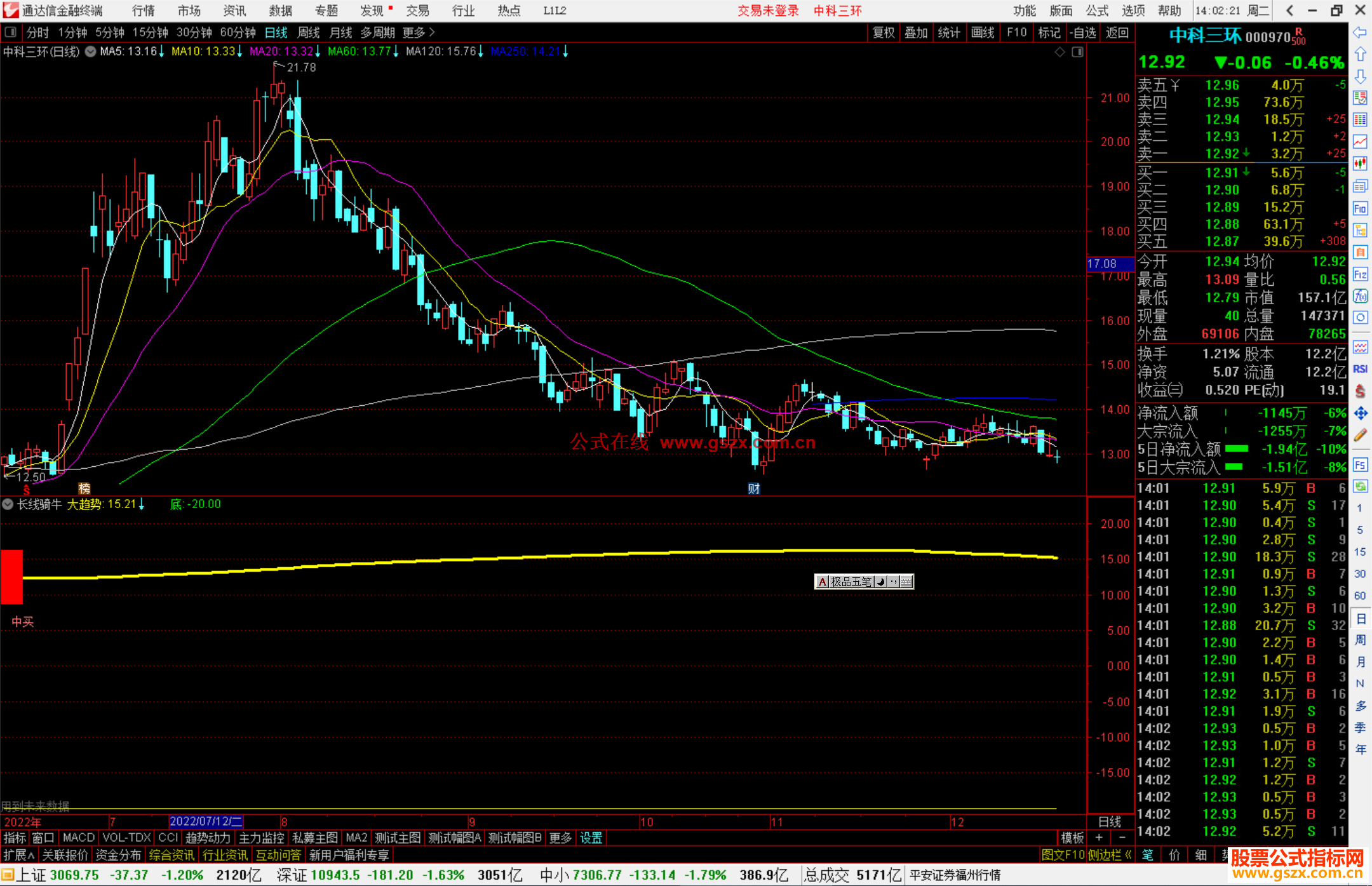Expand the 中科三环(日线) indicator dropdown arrow

click(91, 52)
